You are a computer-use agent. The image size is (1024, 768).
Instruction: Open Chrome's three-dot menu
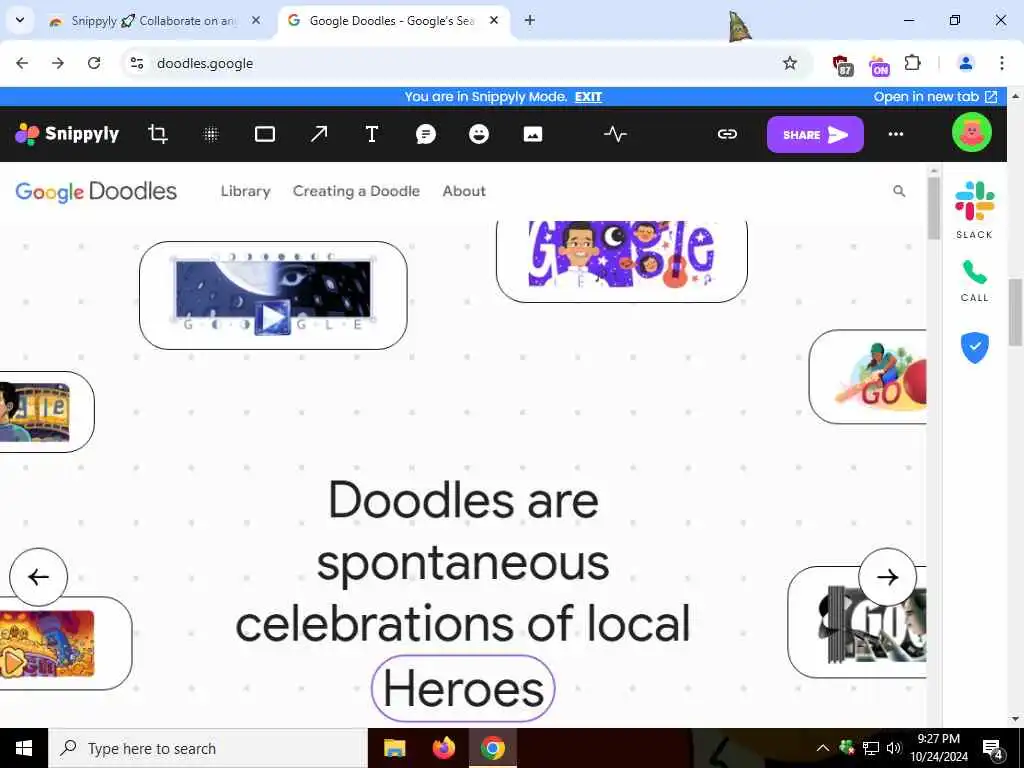pyautogui.click(x=1001, y=63)
